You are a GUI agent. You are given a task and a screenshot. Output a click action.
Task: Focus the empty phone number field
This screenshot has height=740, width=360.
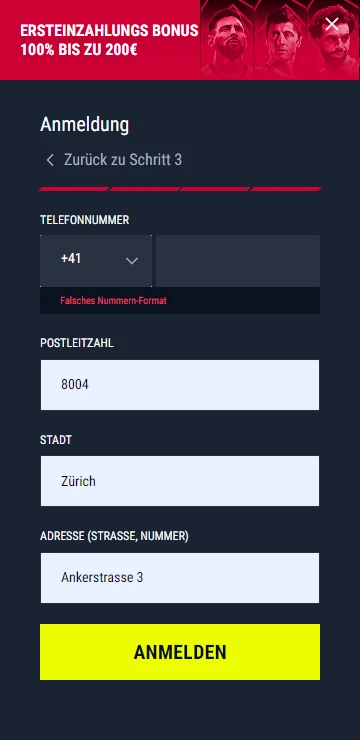[238, 261]
